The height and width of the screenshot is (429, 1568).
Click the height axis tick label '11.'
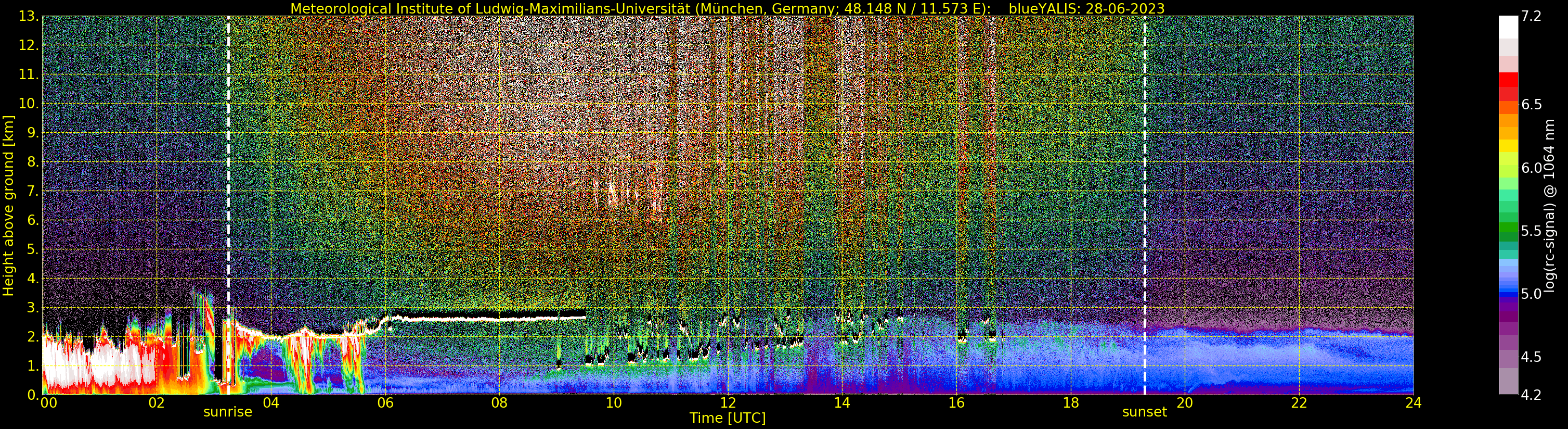[x=29, y=75]
